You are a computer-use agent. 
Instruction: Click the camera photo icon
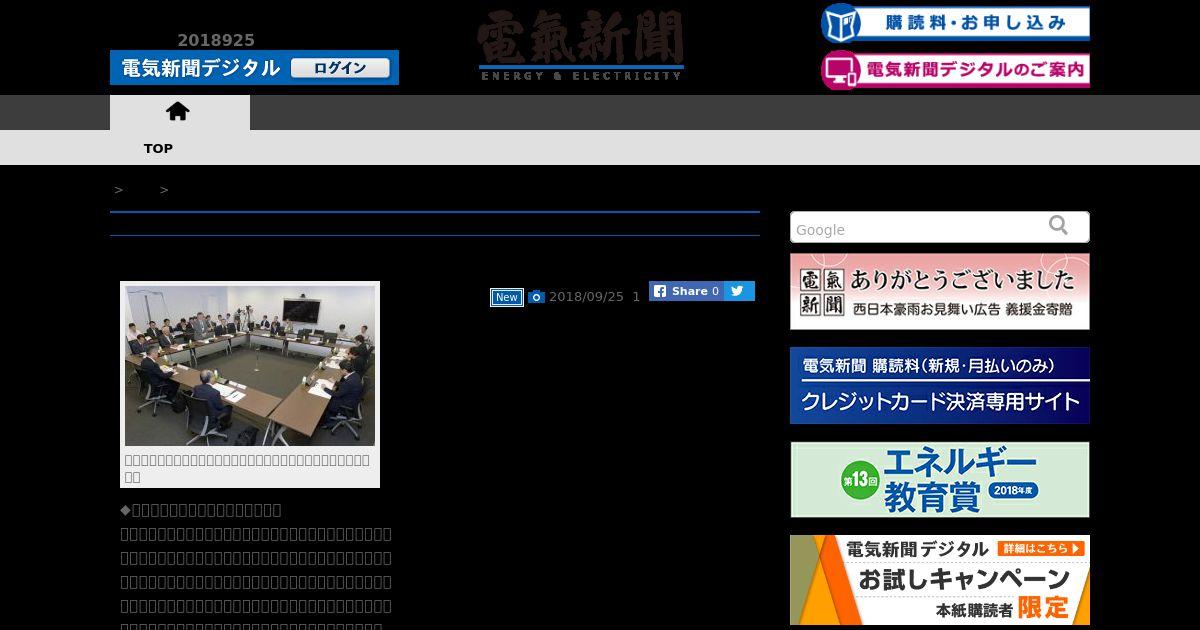point(536,297)
